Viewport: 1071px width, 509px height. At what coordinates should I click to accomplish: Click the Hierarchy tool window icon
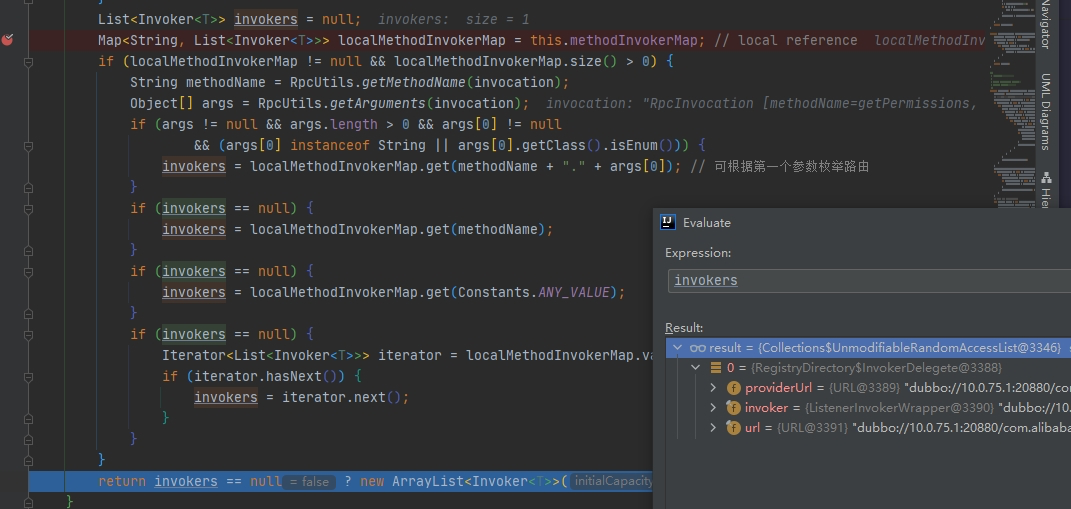coord(1046,179)
